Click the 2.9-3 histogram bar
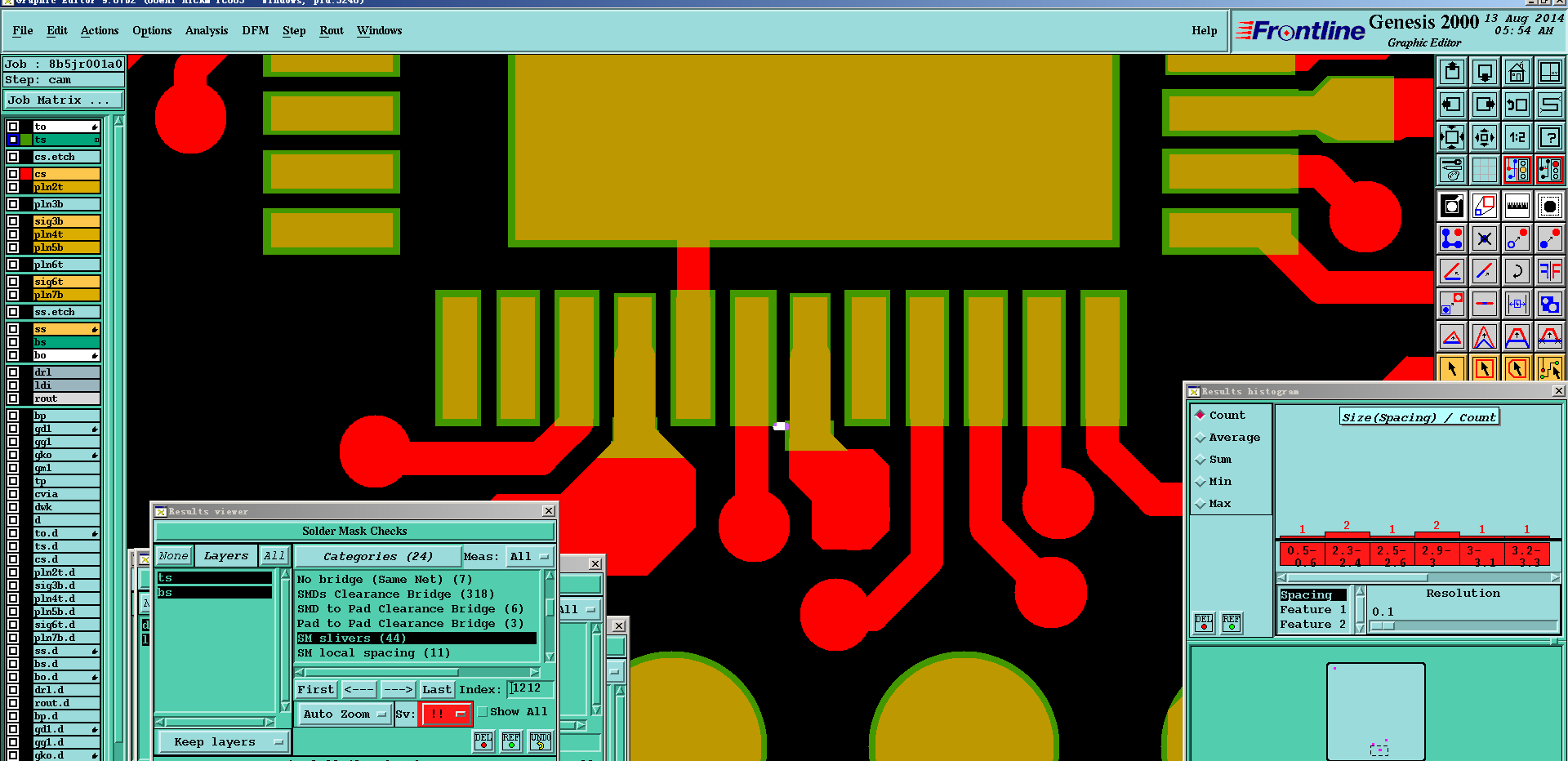 tap(1437, 555)
